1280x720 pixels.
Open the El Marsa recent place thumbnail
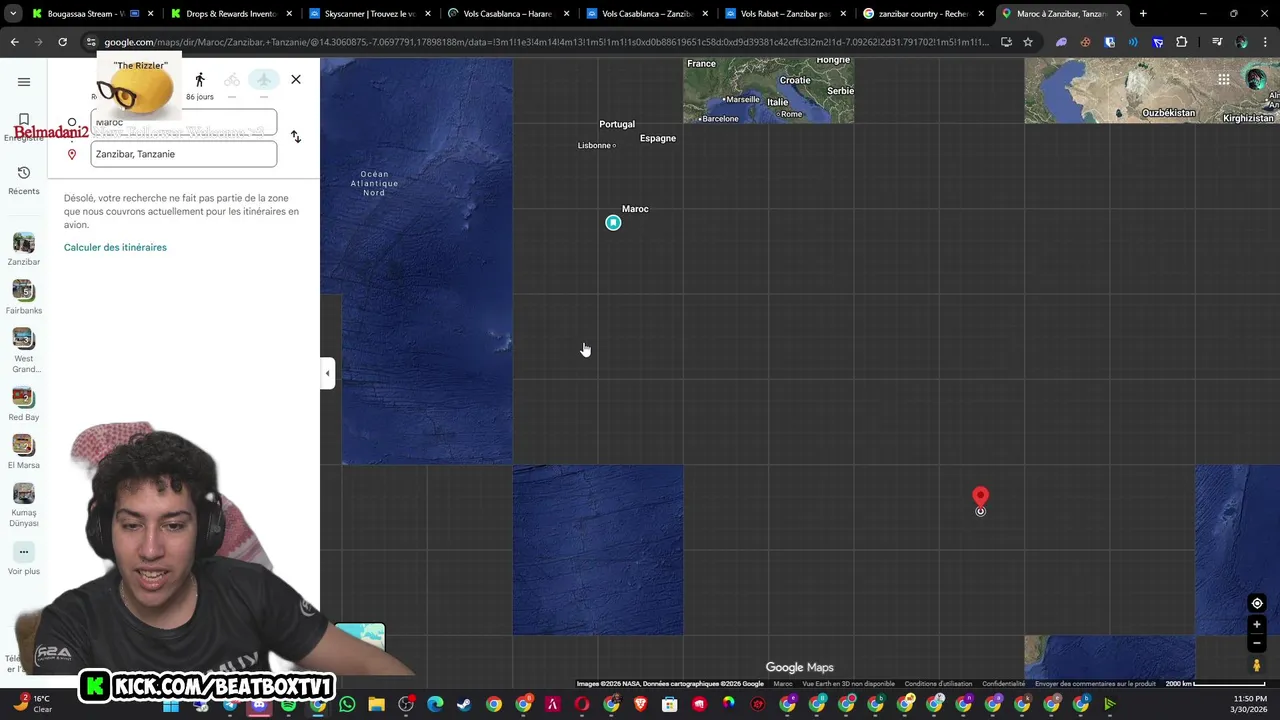pyautogui.click(x=24, y=445)
